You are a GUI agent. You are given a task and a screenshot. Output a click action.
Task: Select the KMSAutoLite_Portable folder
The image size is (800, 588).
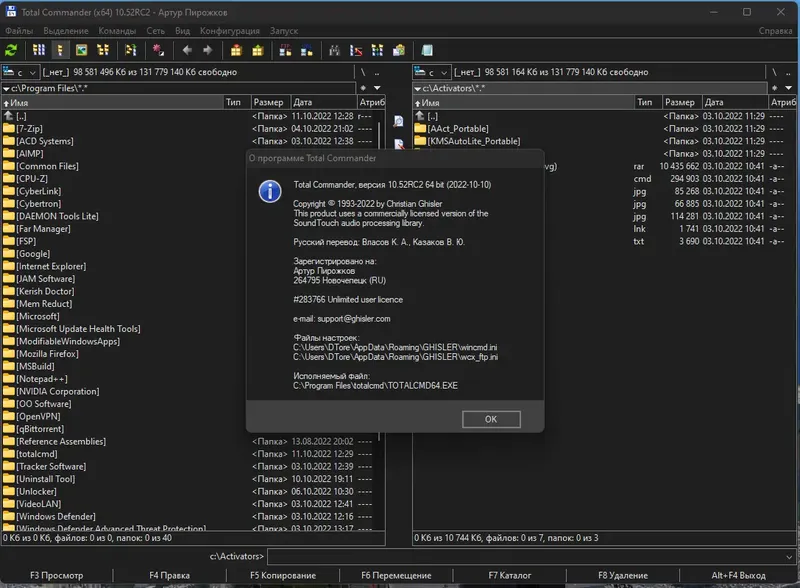[473, 141]
